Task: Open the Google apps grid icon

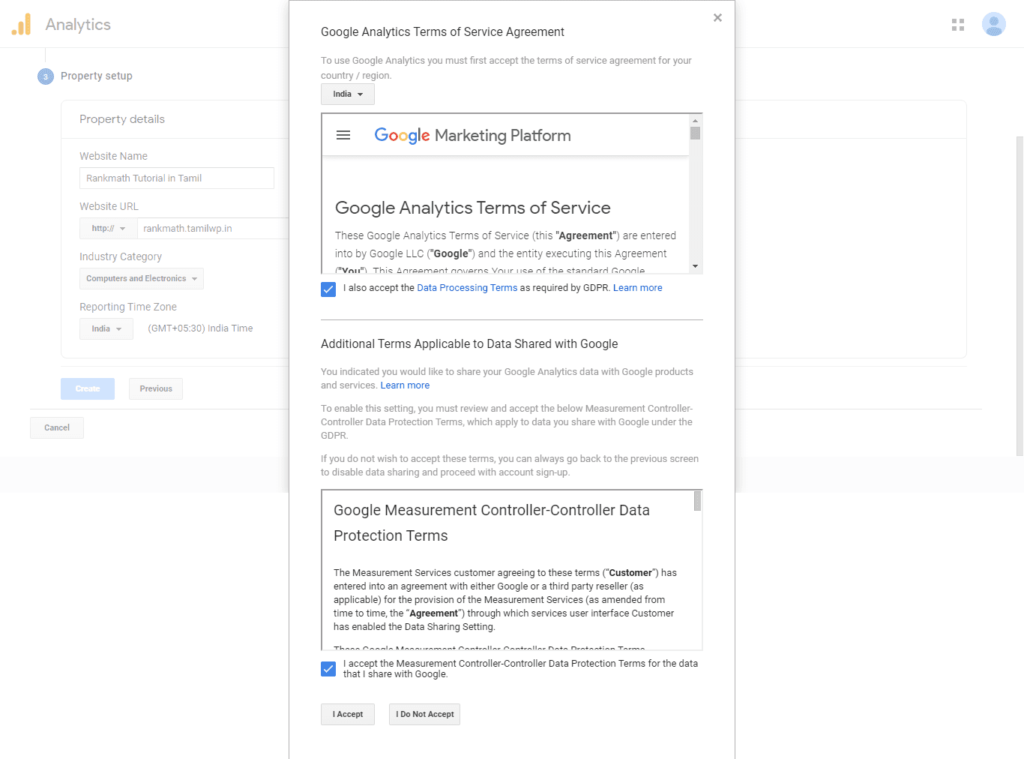Action: (957, 25)
